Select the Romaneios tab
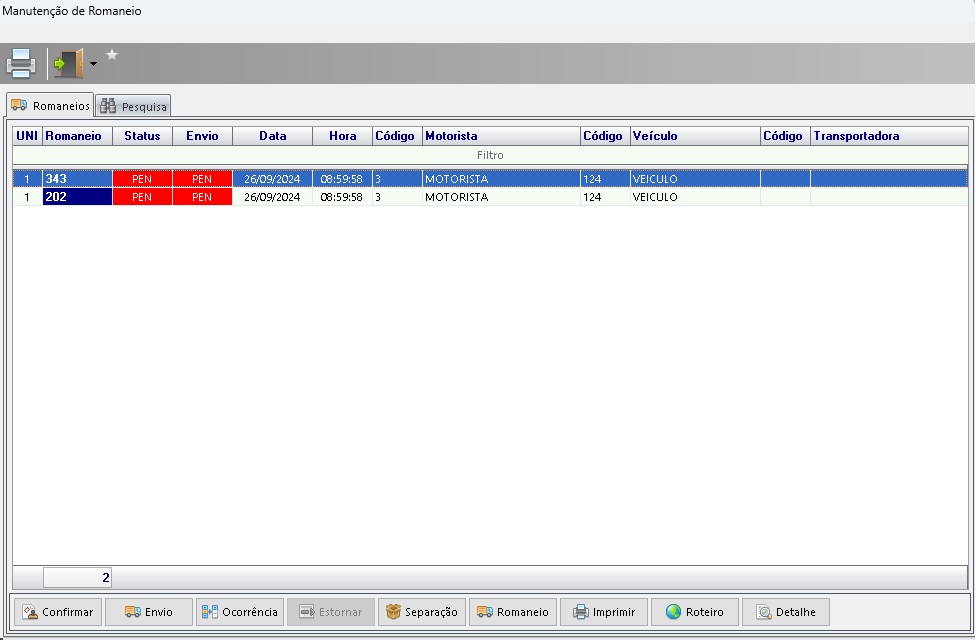Image resolution: width=976 pixels, height=640 pixels. coord(50,105)
